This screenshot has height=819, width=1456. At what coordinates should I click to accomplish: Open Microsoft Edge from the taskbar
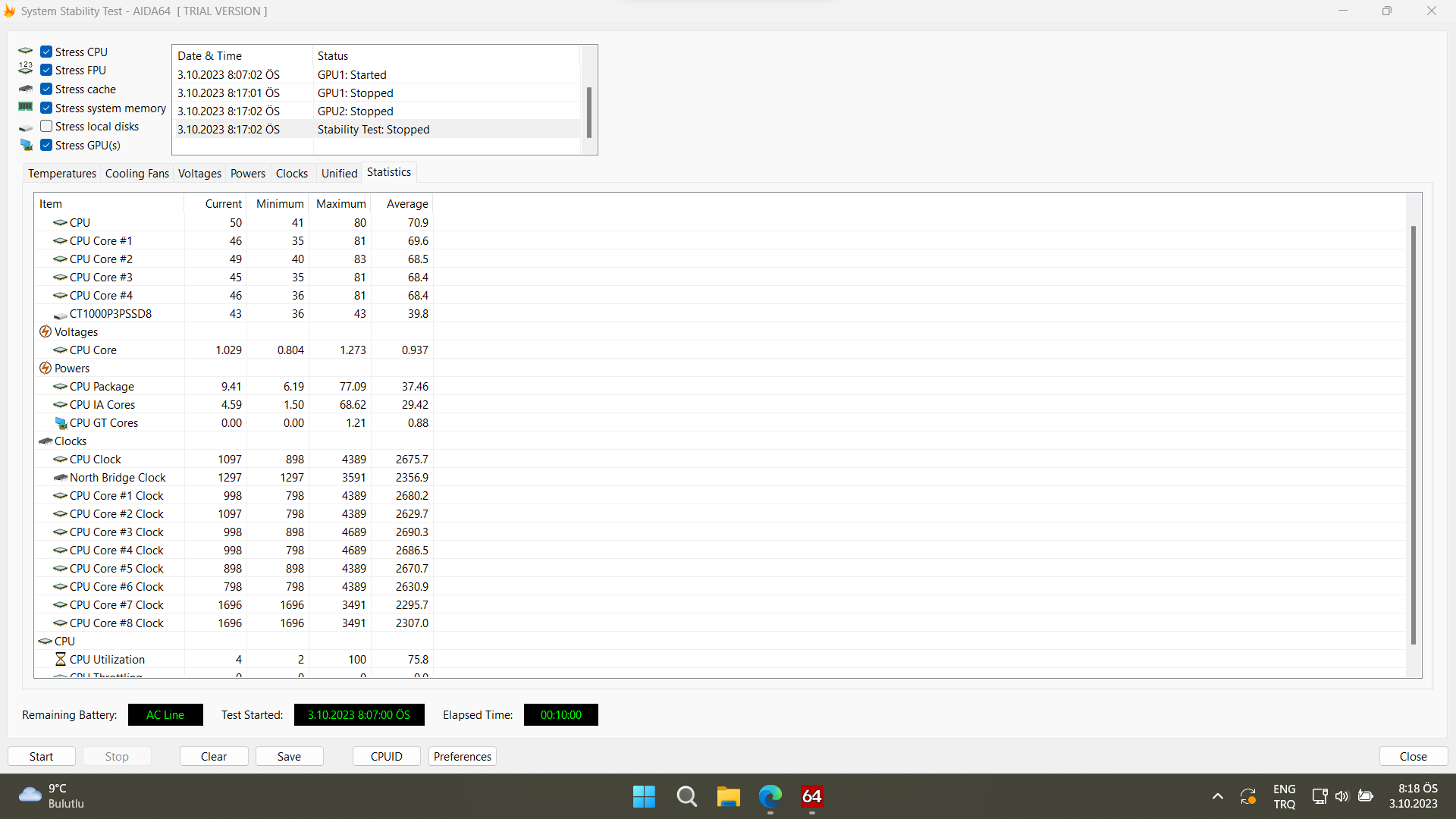[770, 796]
